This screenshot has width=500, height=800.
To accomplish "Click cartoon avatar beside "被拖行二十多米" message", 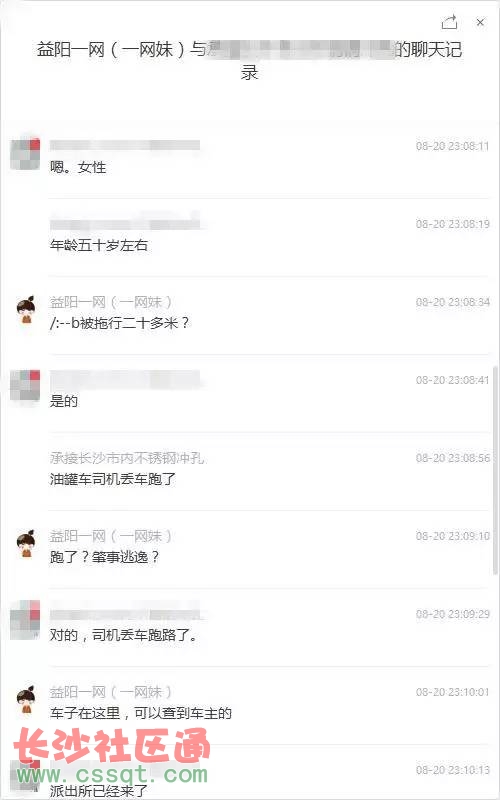I will click(26, 310).
